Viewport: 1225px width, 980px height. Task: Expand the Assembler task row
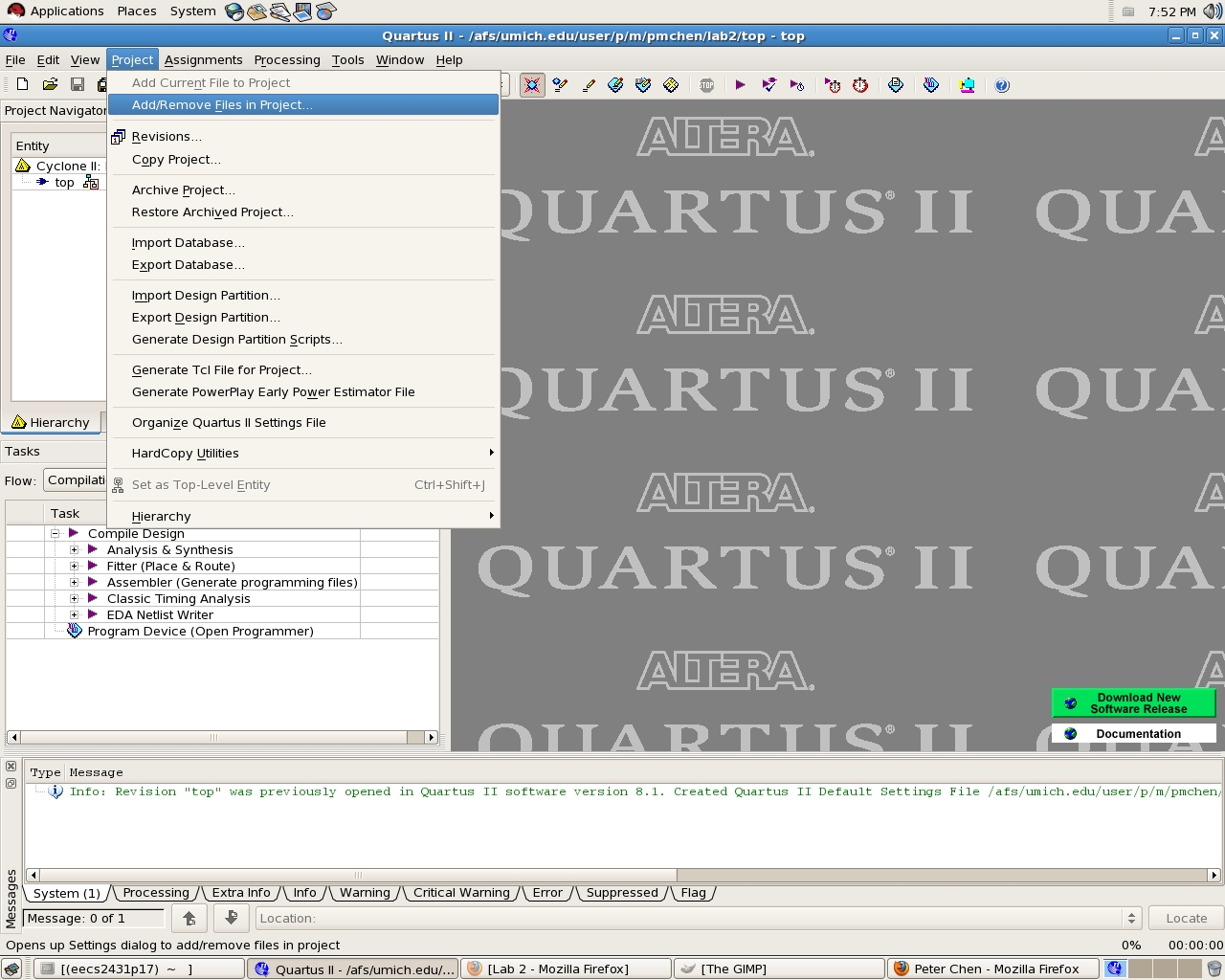click(x=75, y=582)
